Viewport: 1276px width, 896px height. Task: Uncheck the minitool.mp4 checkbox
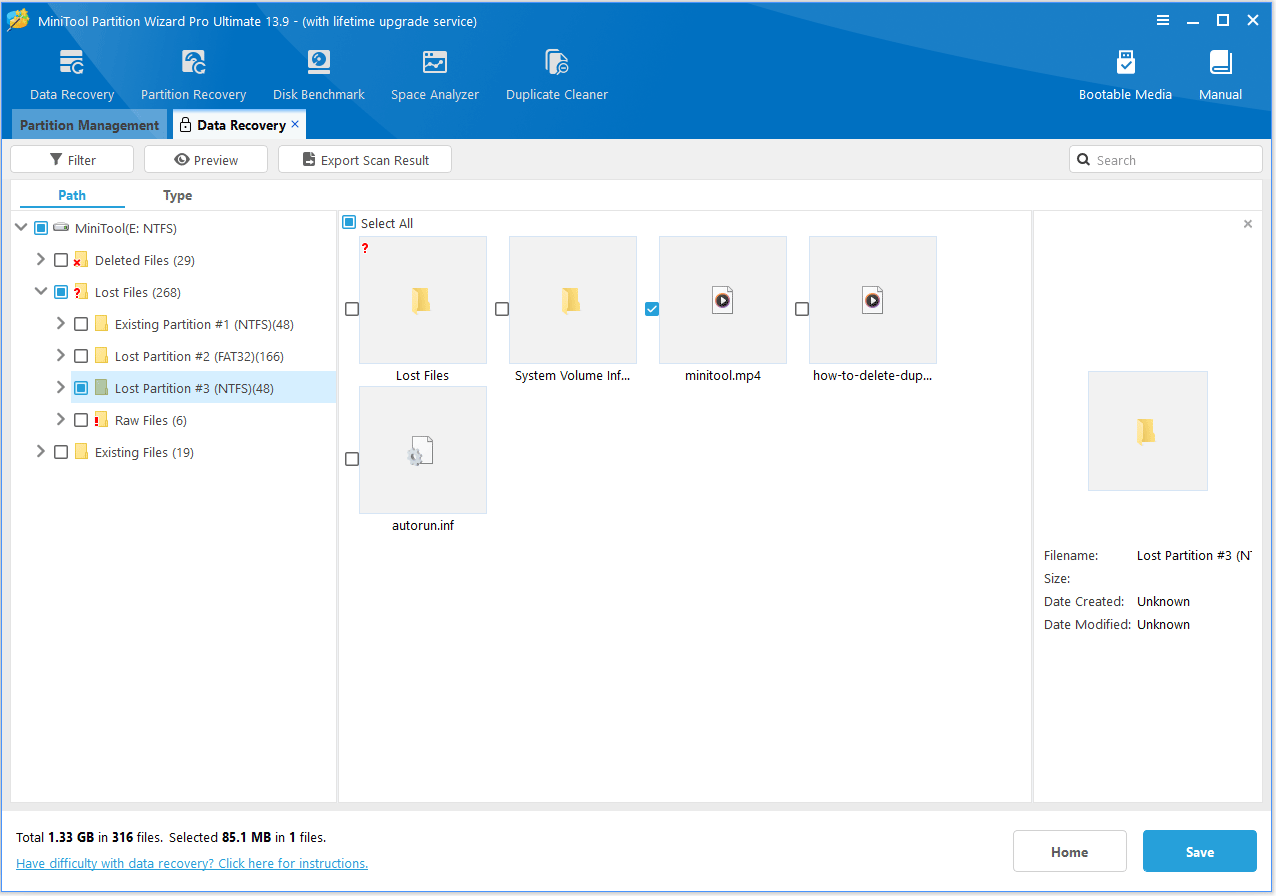tap(652, 309)
